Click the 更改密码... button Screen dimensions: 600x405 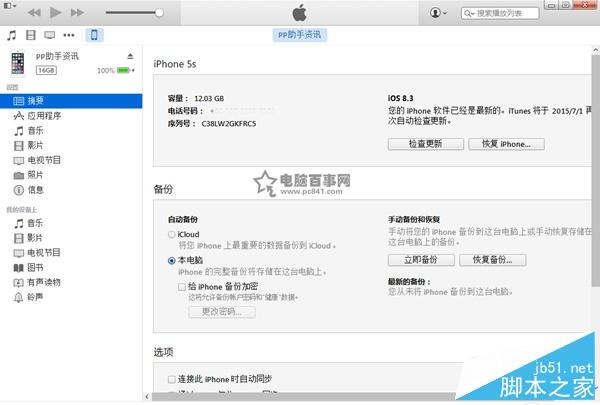point(222,312)
